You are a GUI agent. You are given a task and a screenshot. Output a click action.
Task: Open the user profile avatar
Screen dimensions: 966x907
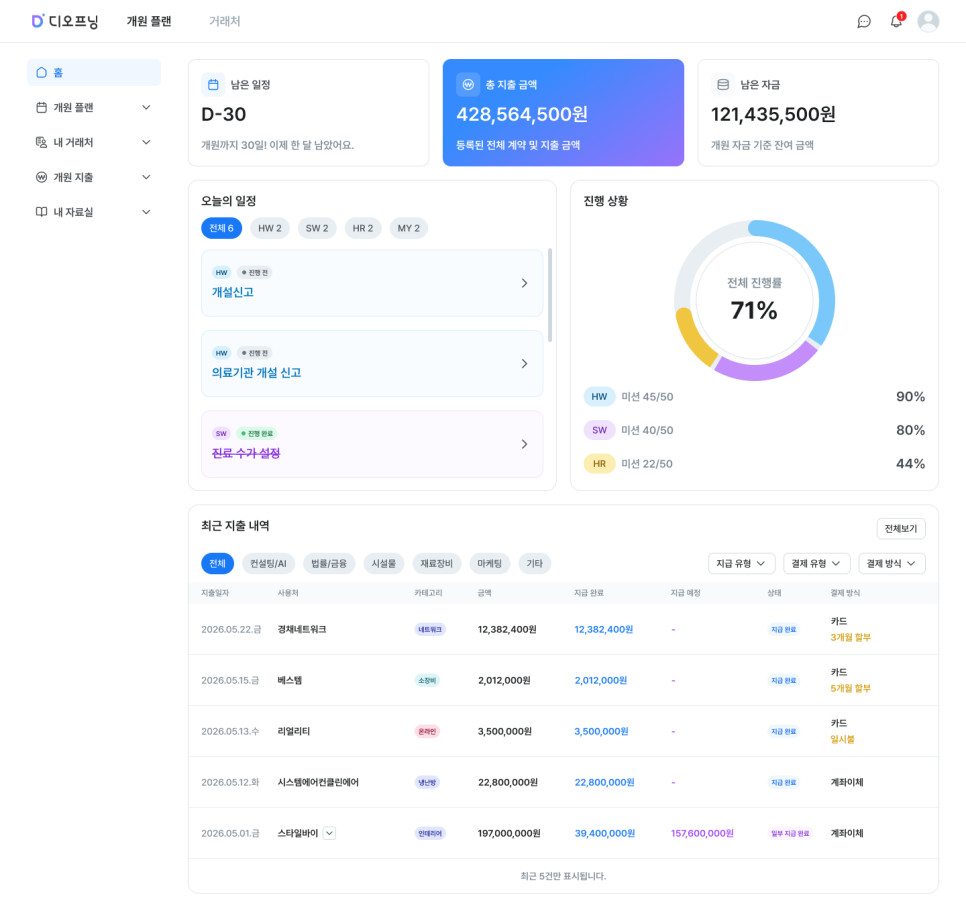(x=928, y=21)
